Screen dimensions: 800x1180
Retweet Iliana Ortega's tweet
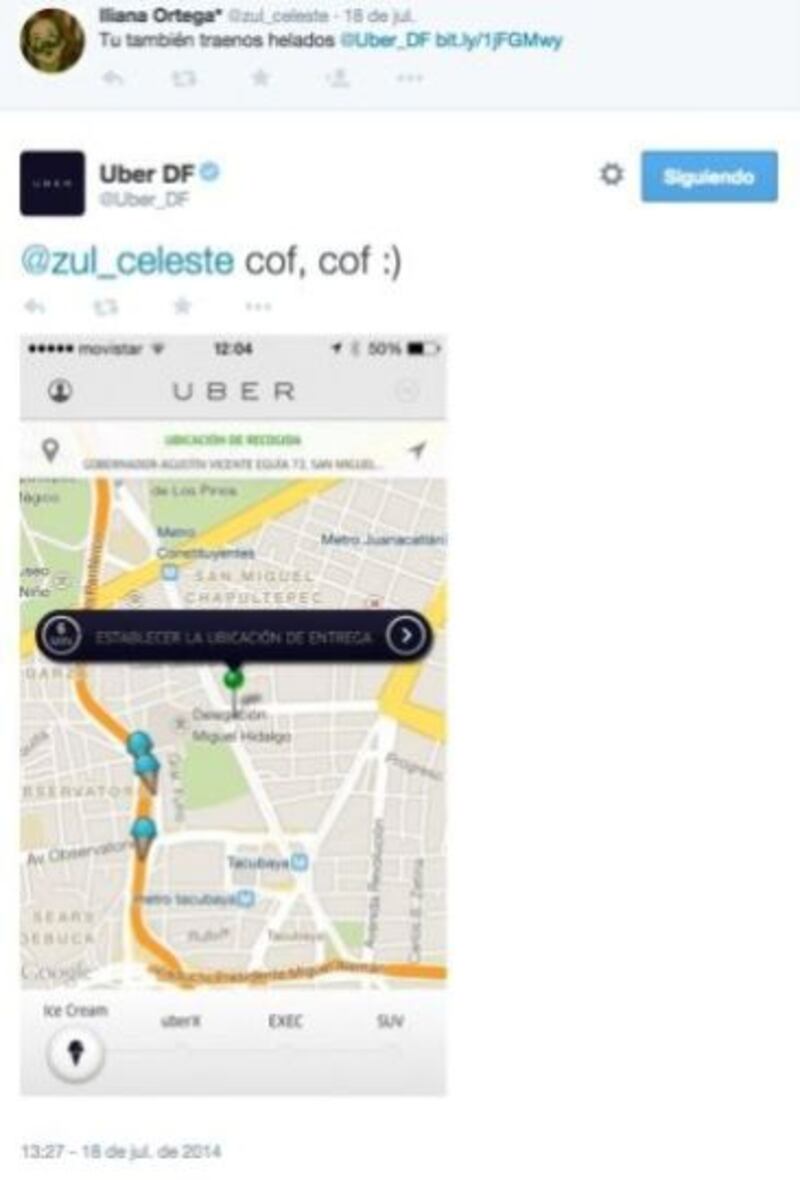(x=184, y=78)
